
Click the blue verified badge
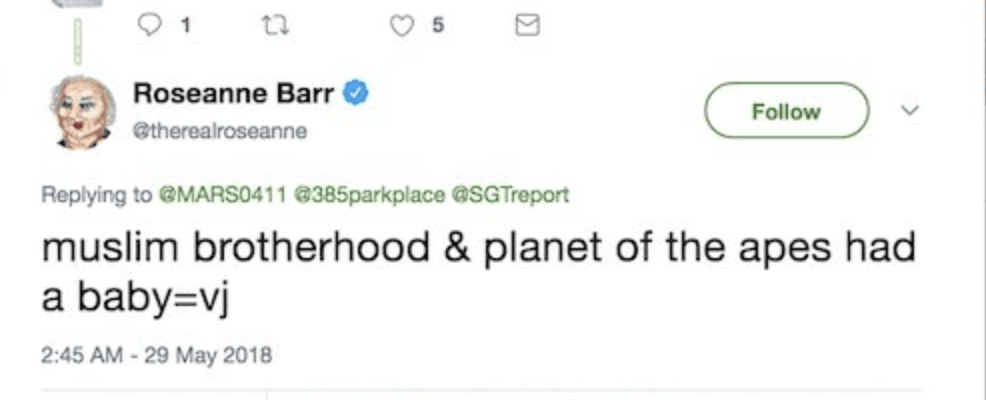(x=357, y=95)
